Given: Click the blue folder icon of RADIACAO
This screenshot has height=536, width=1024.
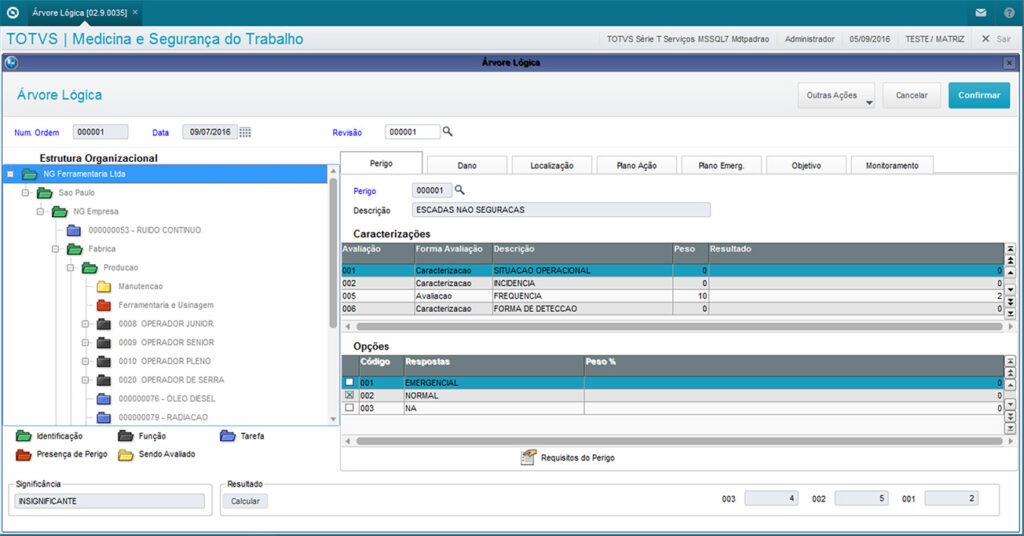Looking at the screenshot, I should tap(104, 417).
